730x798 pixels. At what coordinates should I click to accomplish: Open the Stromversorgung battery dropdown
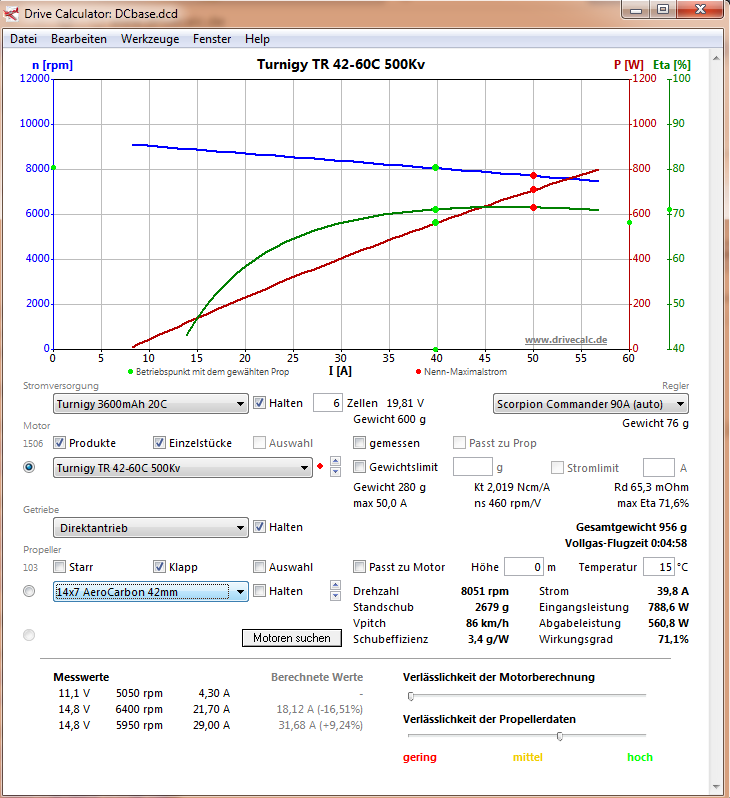pos(151,404)
